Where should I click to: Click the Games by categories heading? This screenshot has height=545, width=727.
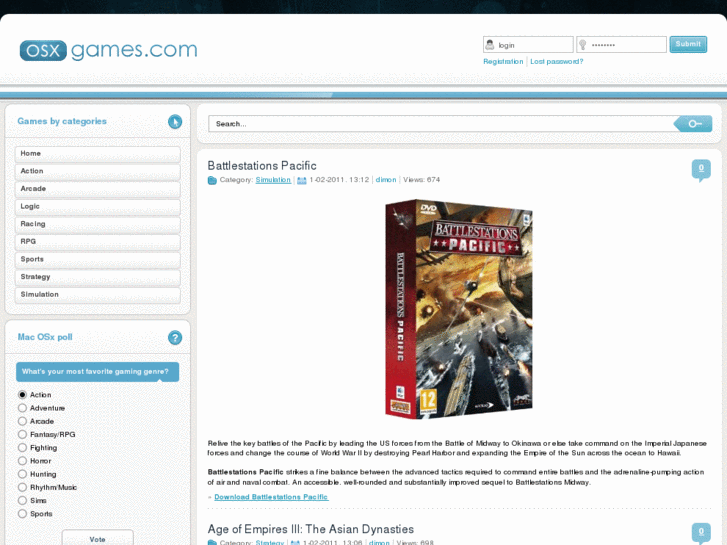click(62, 121)
